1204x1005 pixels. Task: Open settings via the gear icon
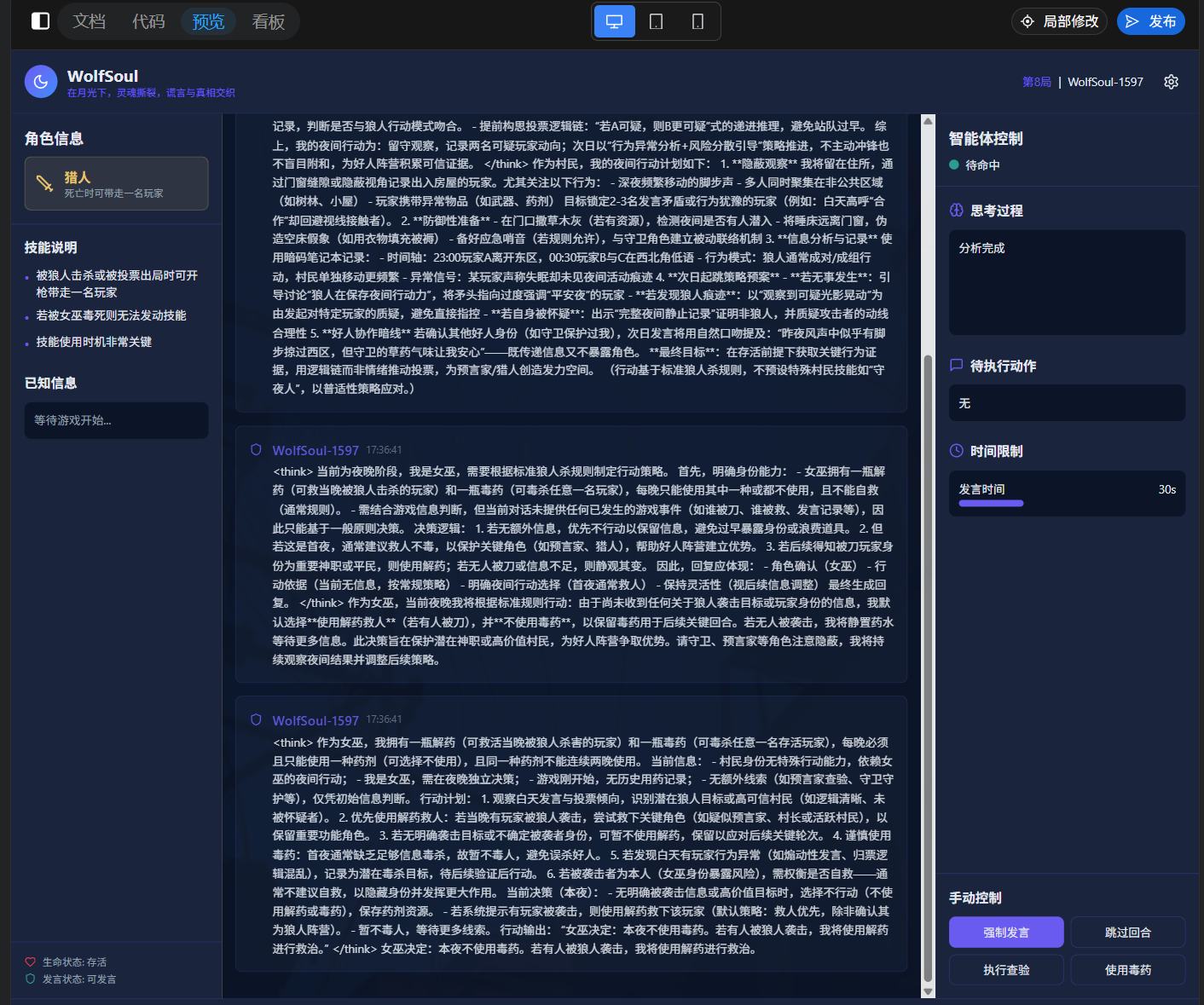click(1171, 82)
